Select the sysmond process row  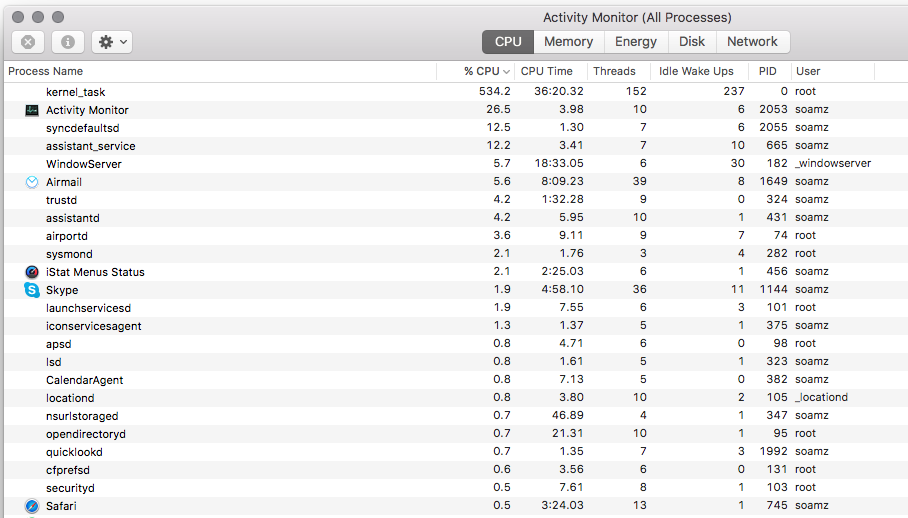[456, 254]
